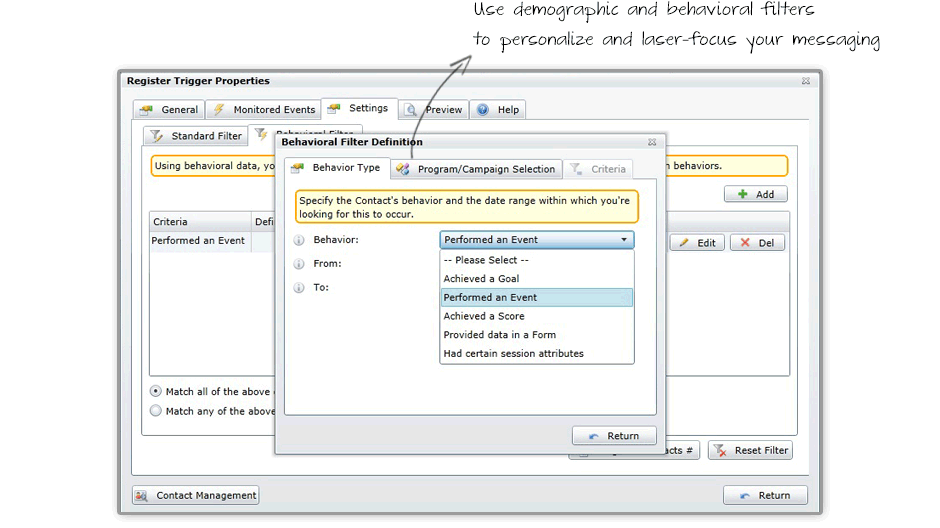Choose 'Achieved a Goal' from the list
Viewport: 940px width, 528px height.
point(481,279)
